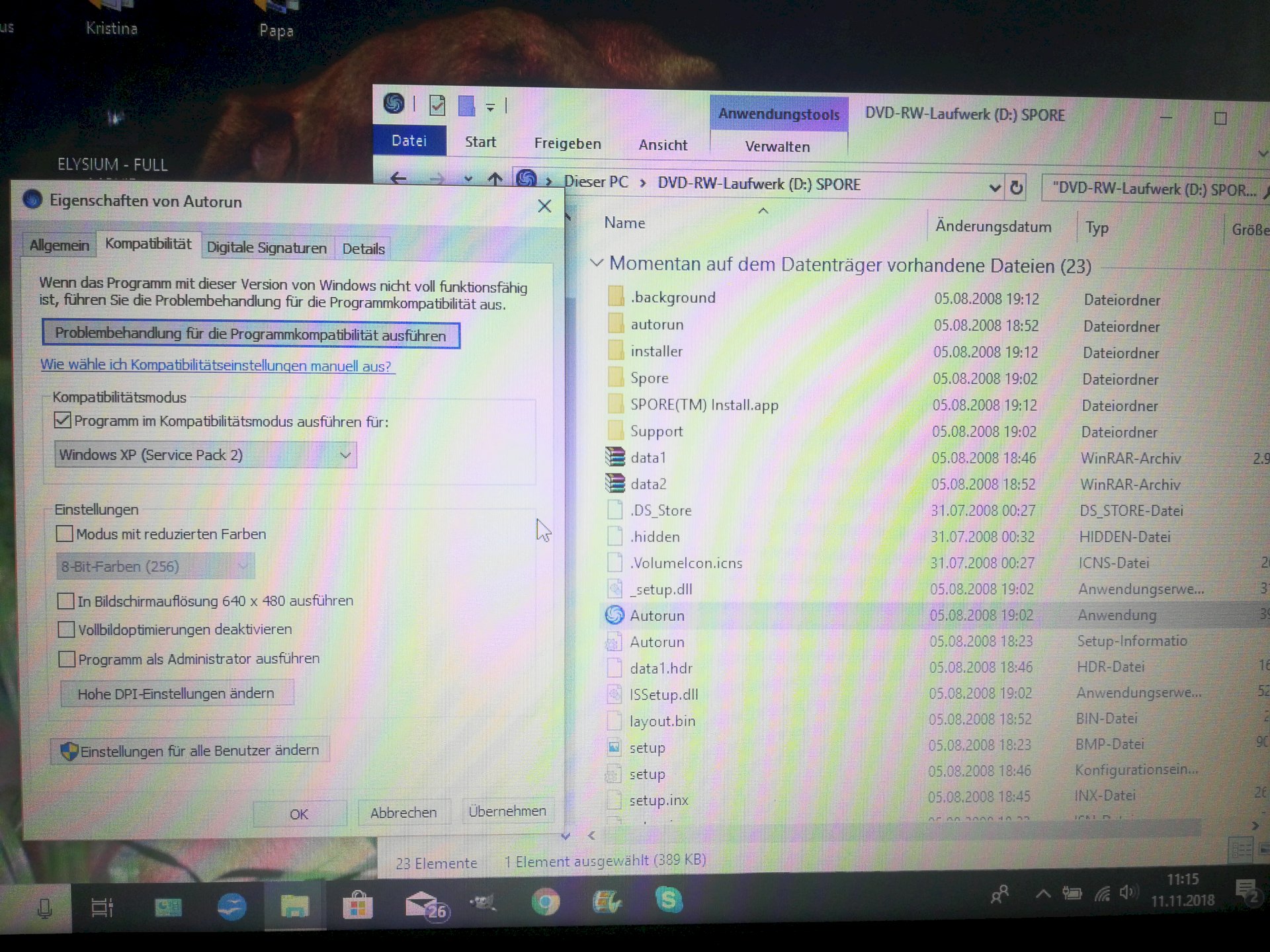Open the Autorun application with the Spore icon
The width and height of the screenshot is (1270, 952).
[x=657, y=615]
